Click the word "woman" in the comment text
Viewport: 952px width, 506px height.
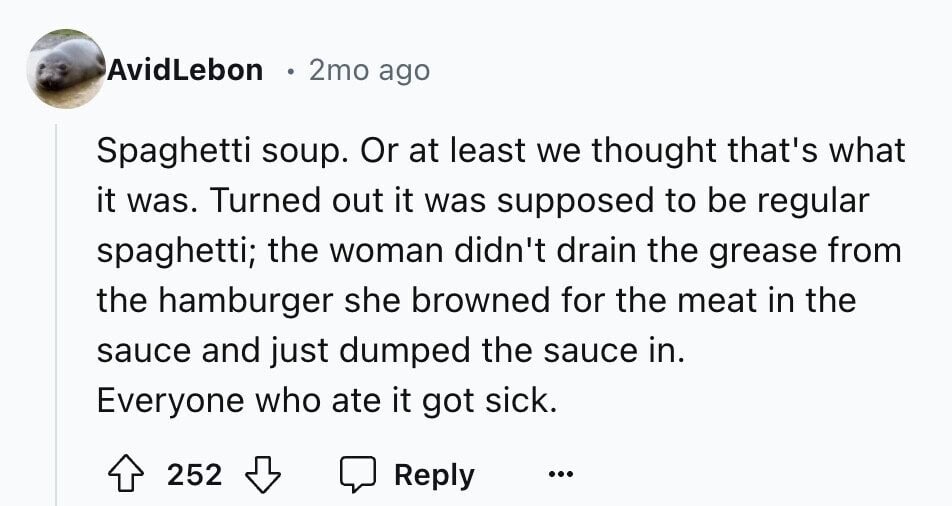tap(387, 251)
